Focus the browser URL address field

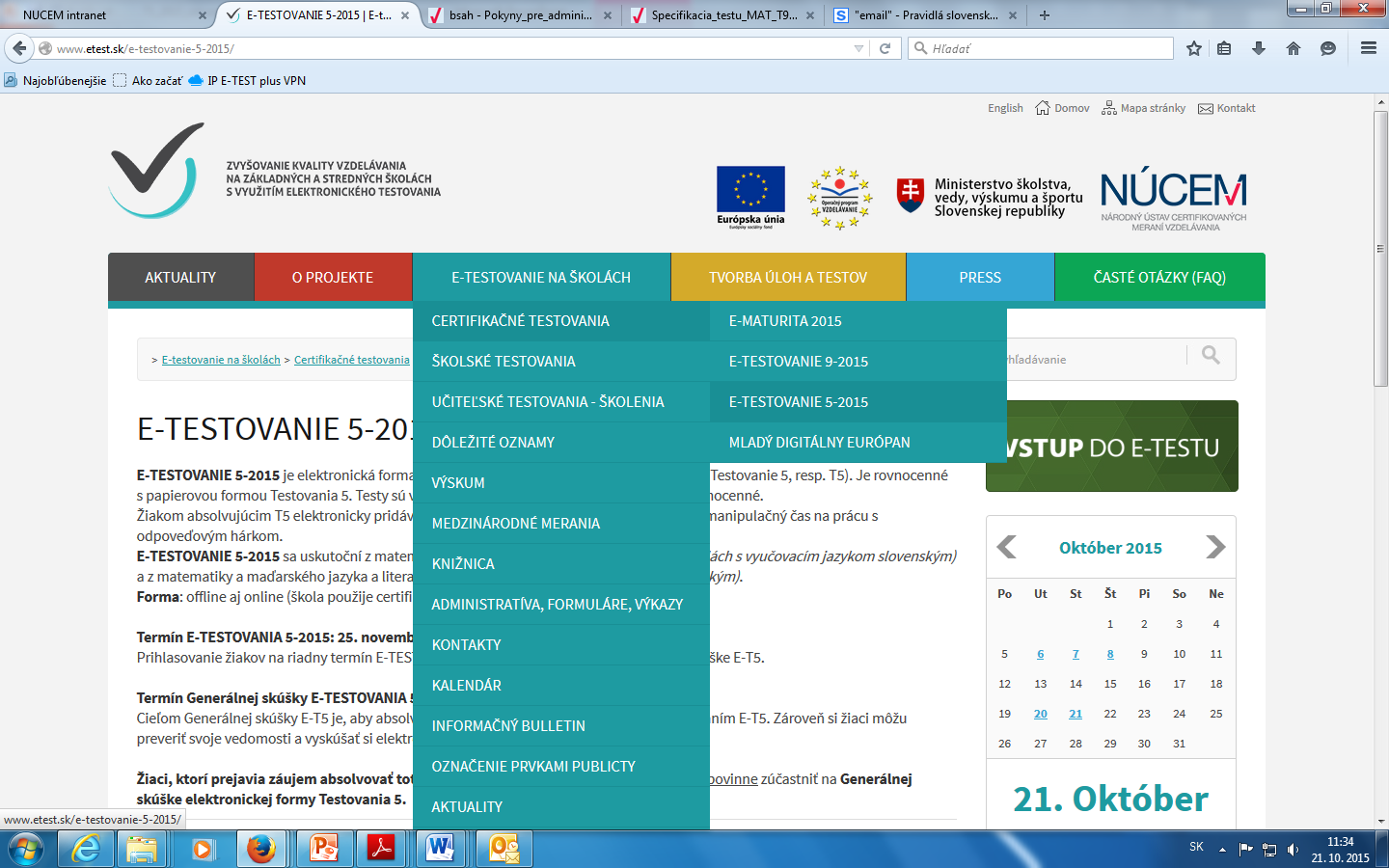(453, 48)
